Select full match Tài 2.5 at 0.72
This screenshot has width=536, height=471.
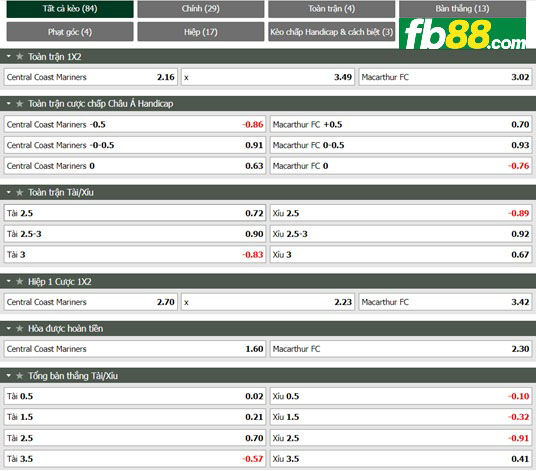coord(135,213)
